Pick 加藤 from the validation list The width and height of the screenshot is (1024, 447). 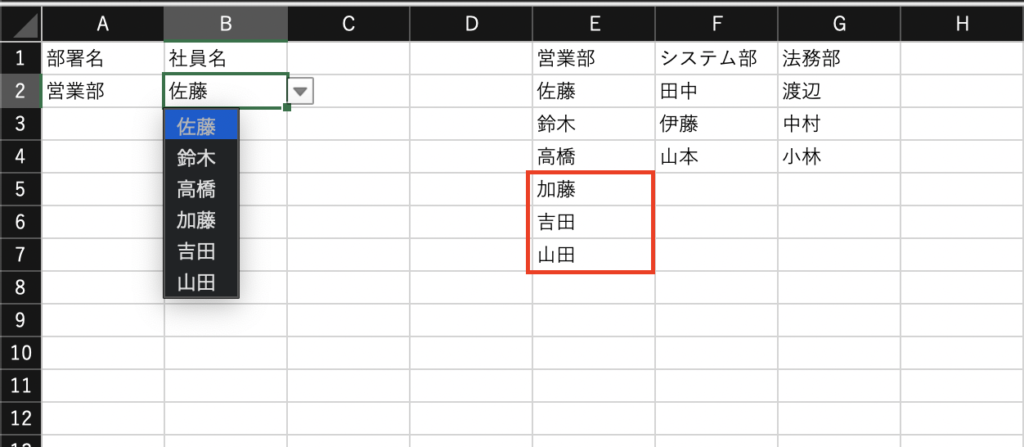200,220
